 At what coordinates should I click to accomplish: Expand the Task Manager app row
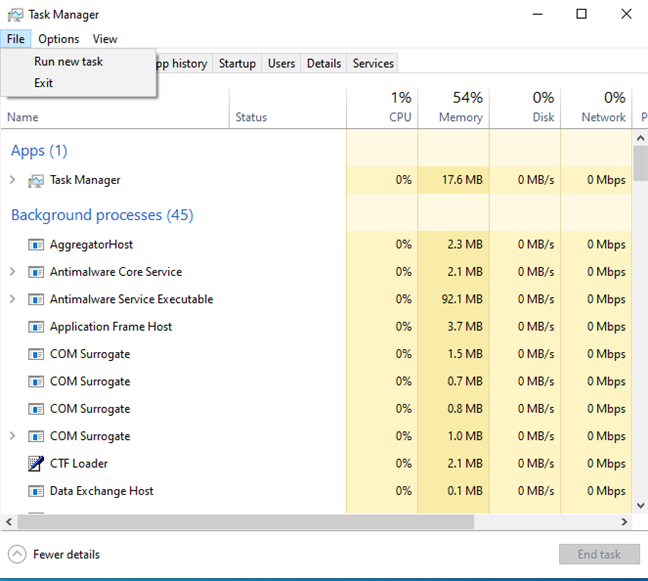pyautogui.click(x=12, y=180)
